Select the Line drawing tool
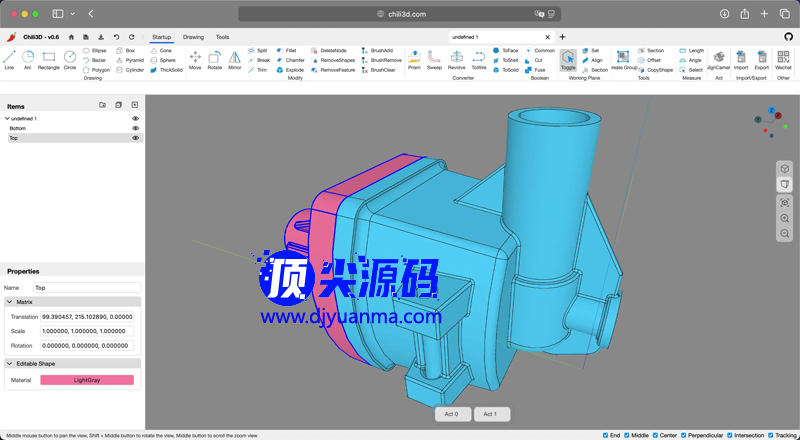Screen dimensions: 800x440 click(9, 58)
